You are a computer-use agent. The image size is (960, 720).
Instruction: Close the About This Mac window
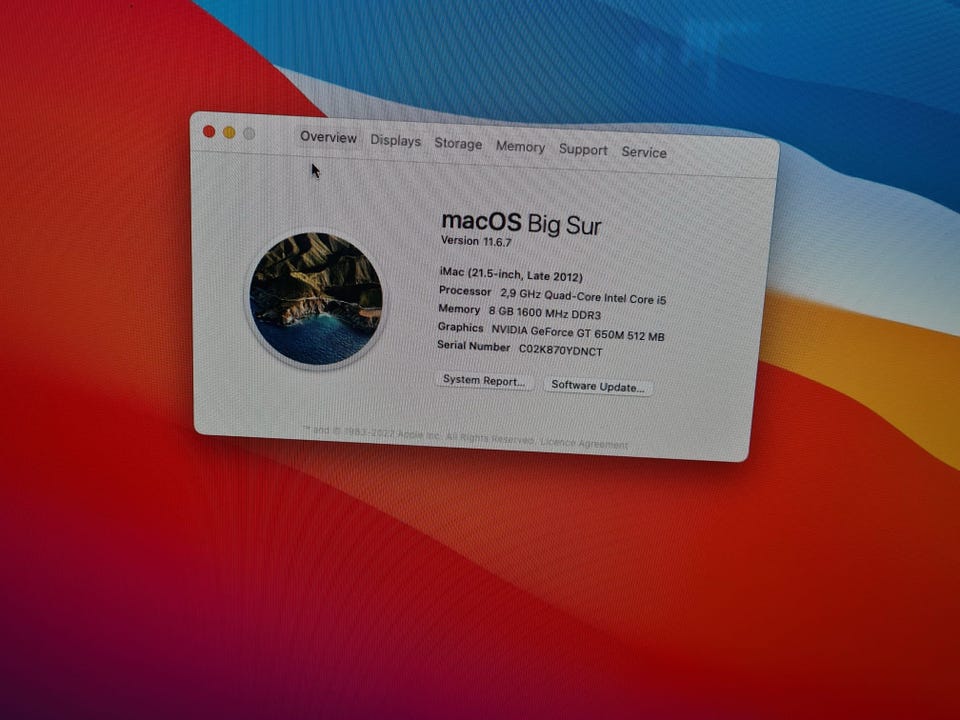[209, 132]
